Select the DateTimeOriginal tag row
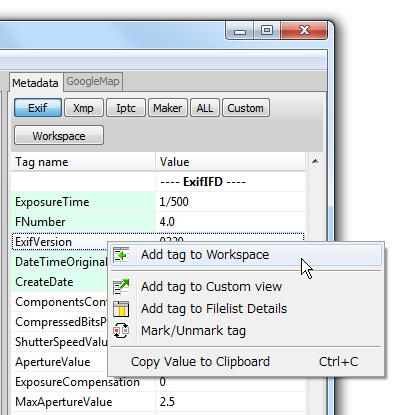The width and height of the screenshot is (395, 415). pyautogui.click(x=59, y=262)
